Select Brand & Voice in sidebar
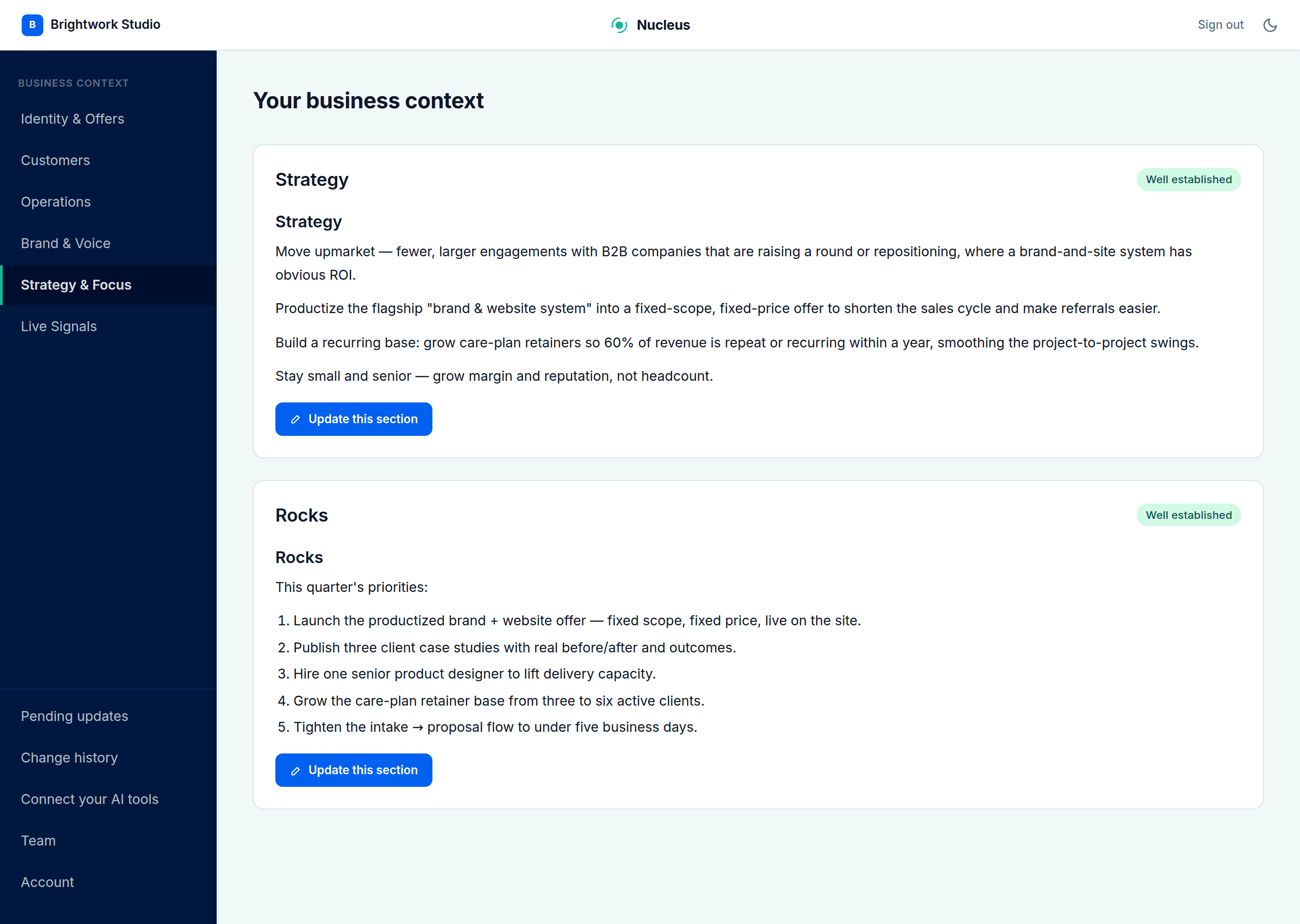Screen dimensions: 1300x924 click(108, 244)
